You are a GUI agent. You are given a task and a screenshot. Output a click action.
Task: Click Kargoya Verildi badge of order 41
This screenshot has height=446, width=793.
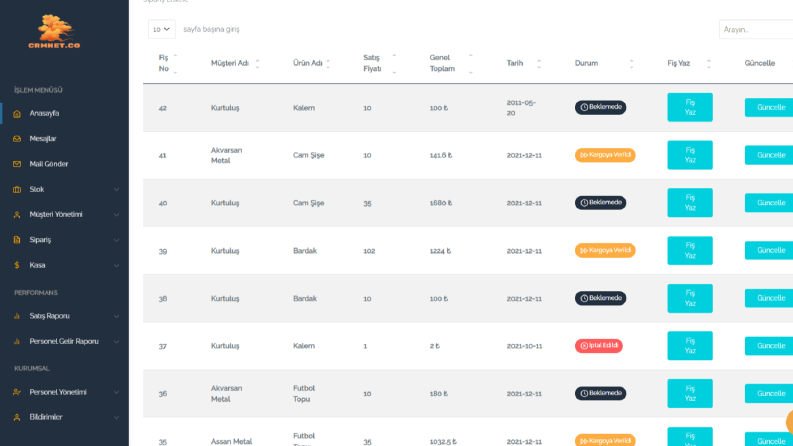pos(605,155)
